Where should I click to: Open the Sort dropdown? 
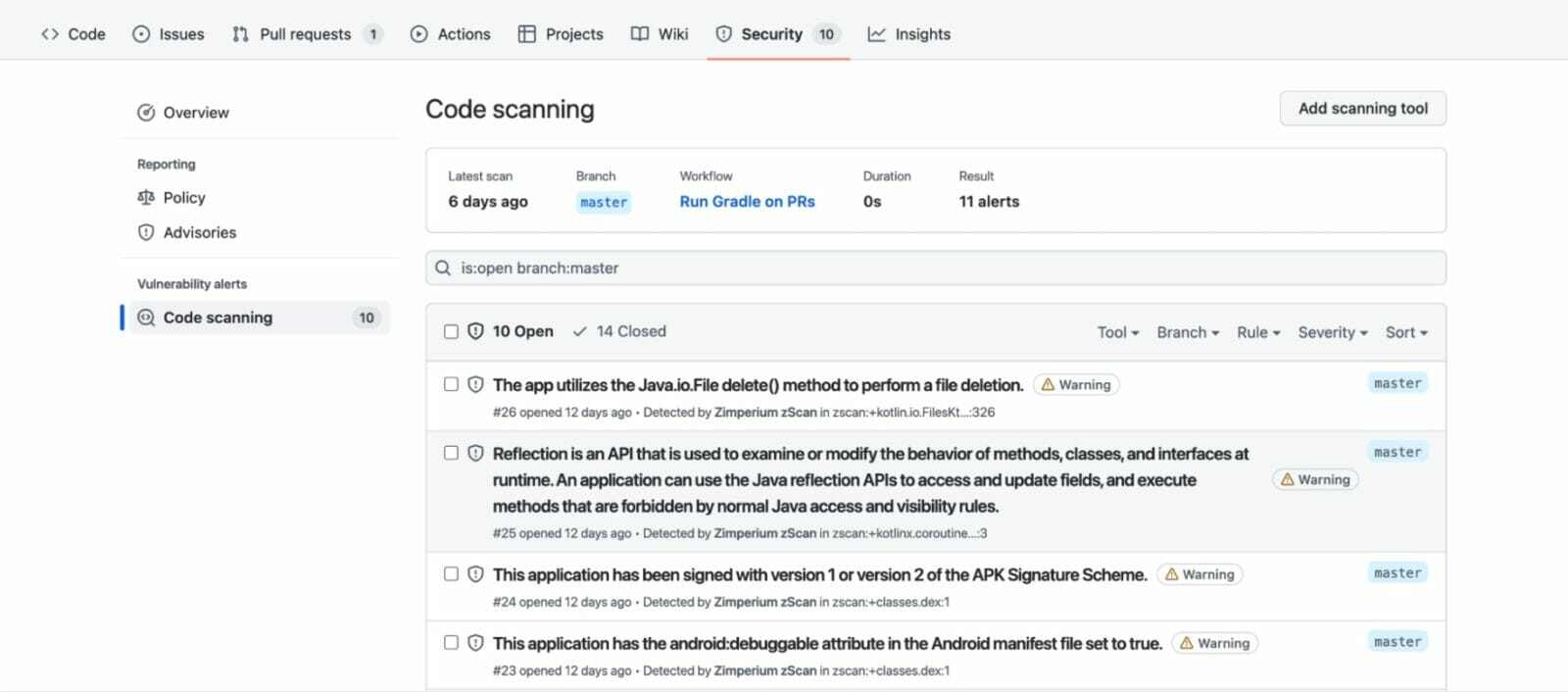coord(1406,332)
